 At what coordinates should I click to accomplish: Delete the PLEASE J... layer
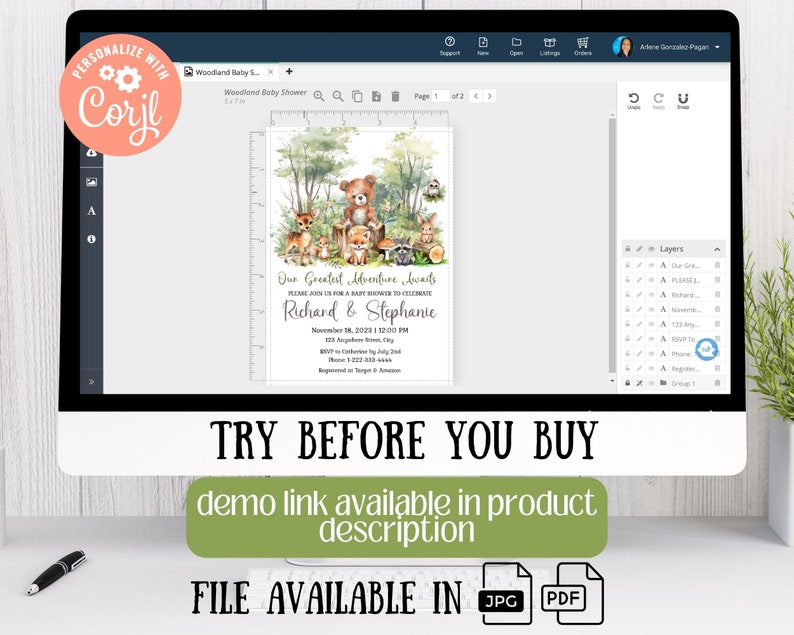pyautogui.click(x=717, y=280)
